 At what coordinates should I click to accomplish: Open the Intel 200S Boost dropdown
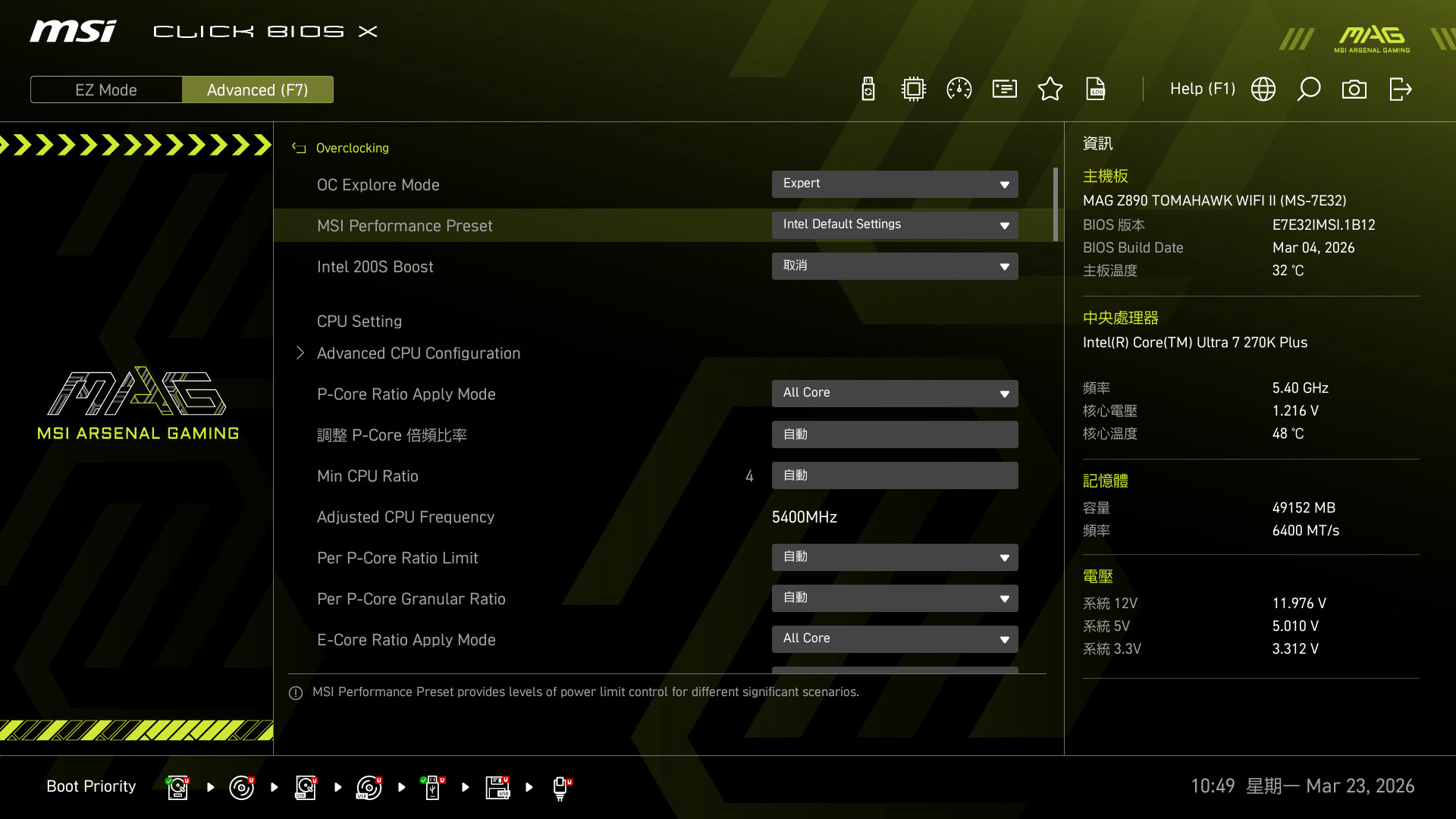tap(895, 266)
